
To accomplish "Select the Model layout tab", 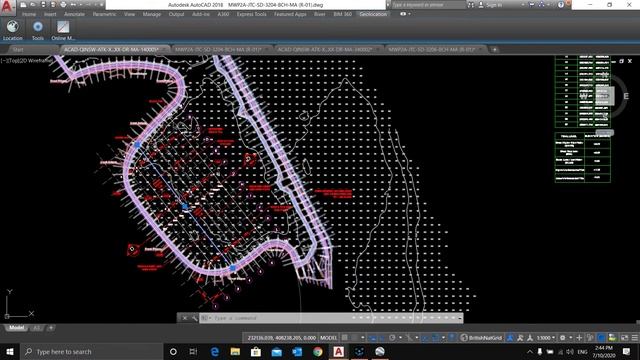I will point(16,328).
